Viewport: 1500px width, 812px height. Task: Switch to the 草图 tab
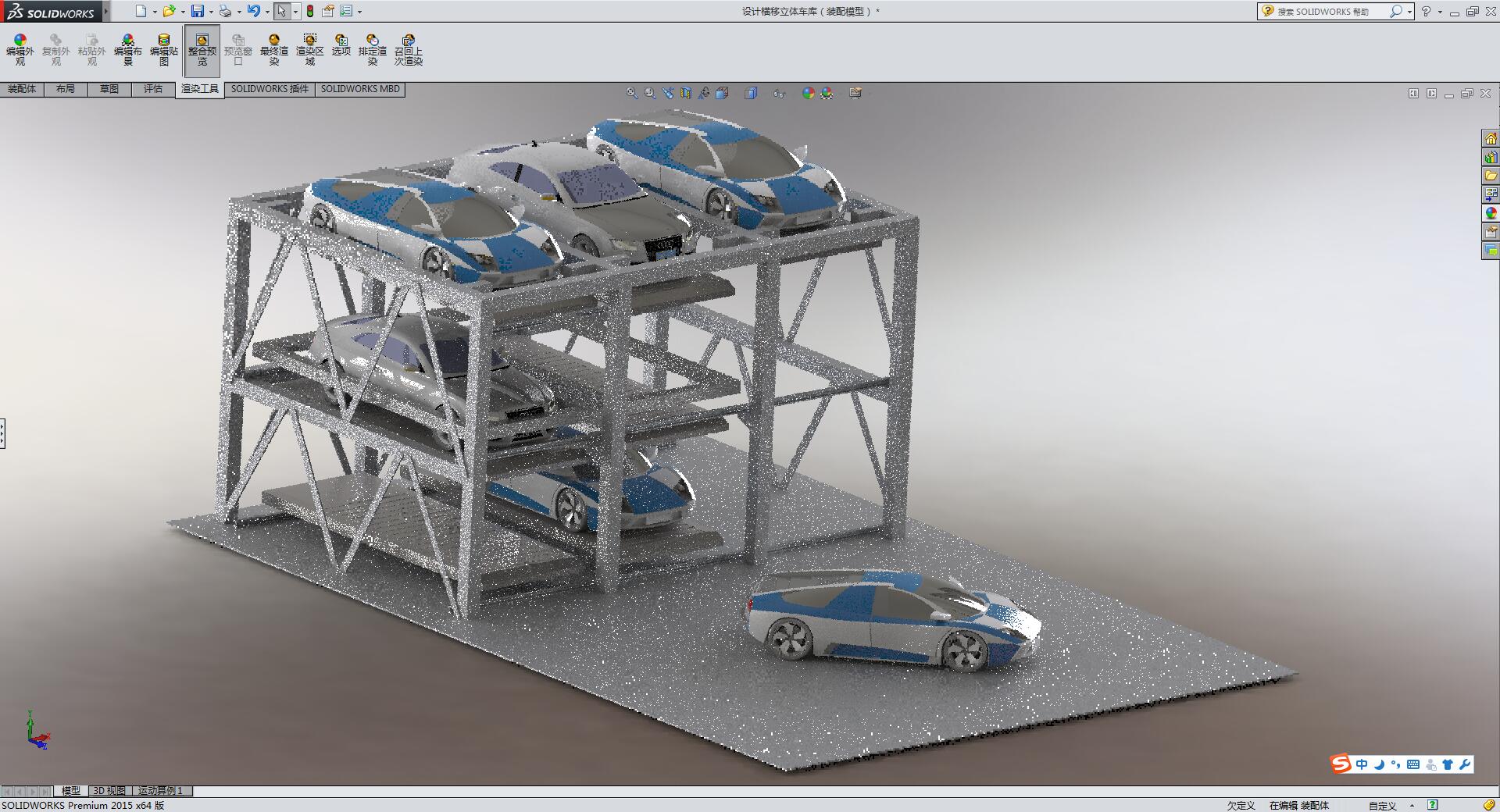[109, 89]
